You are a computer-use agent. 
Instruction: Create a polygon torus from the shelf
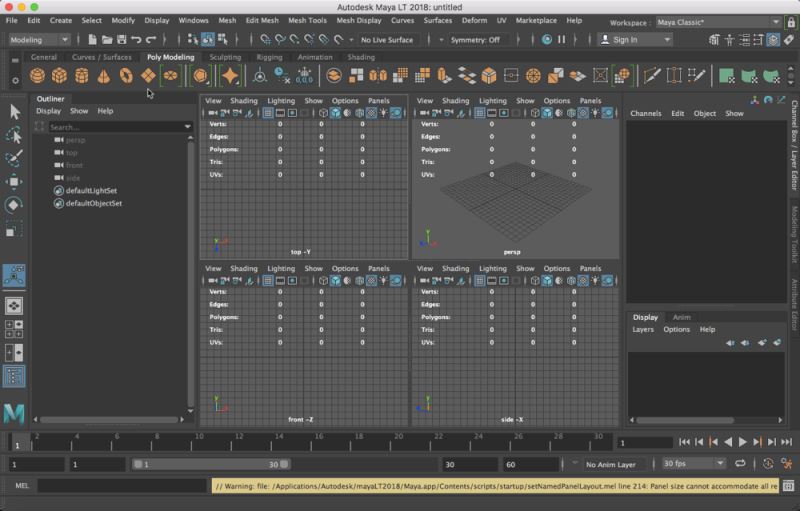coord(126,76)
